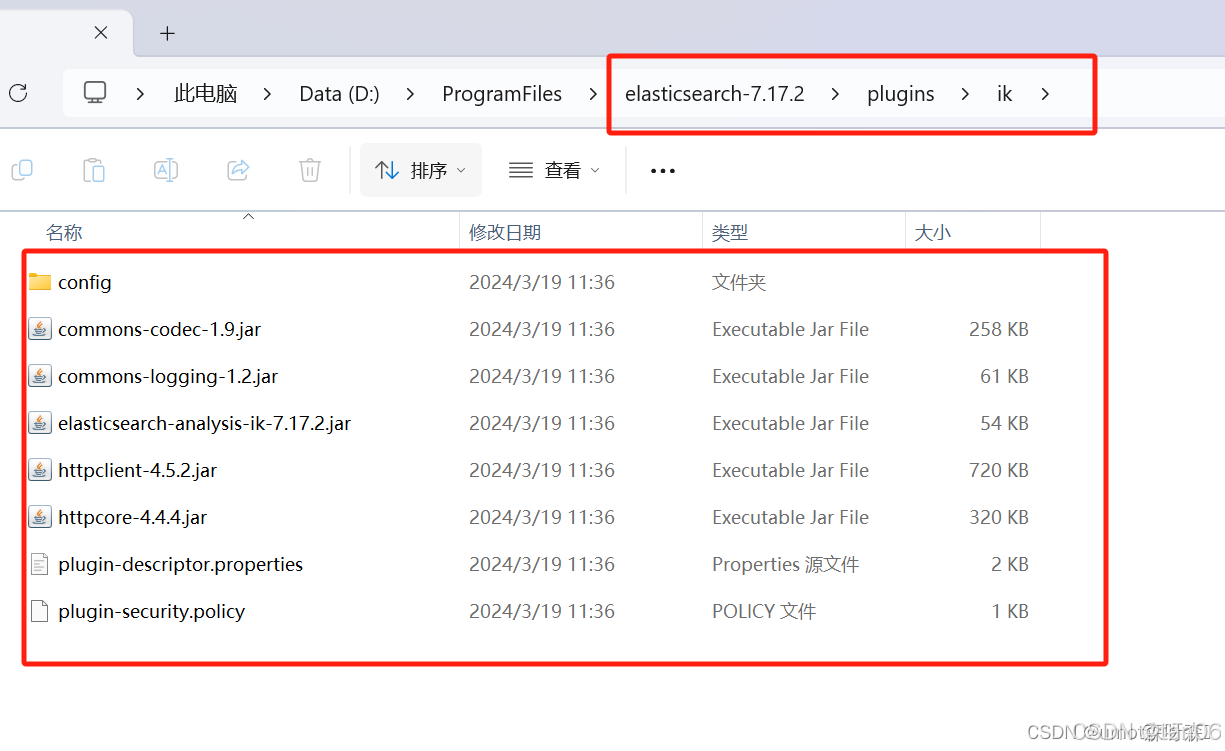Click the rename icon in the toolbar

166,170
